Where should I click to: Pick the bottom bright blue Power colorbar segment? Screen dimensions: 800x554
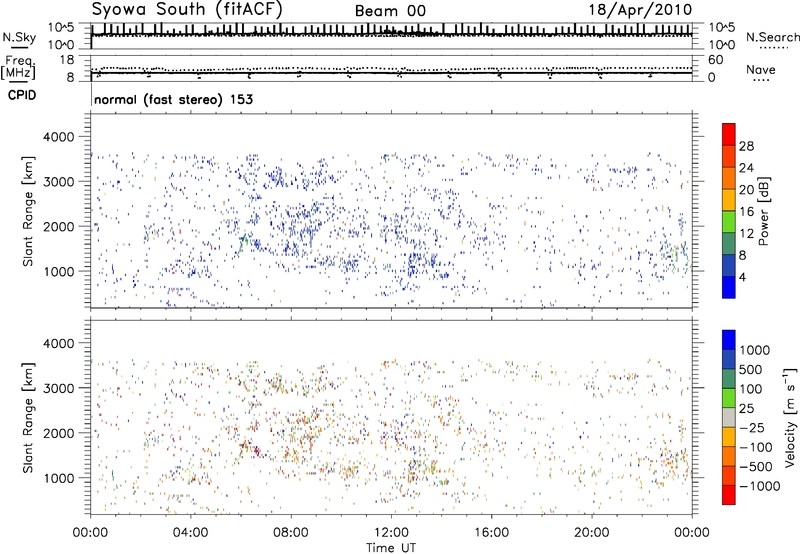tap(729, 287)
